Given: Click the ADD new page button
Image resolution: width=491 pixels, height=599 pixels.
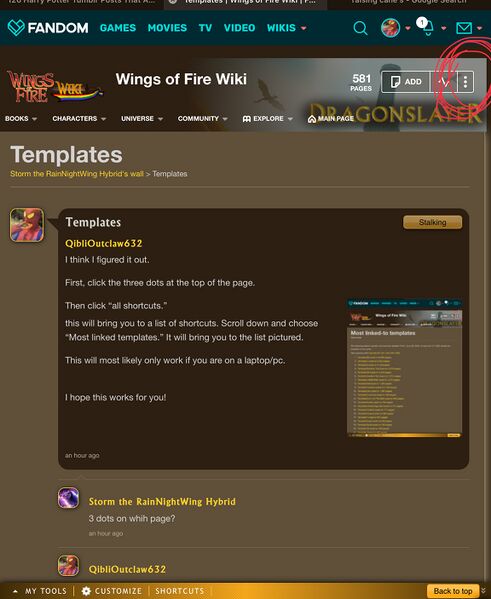Looking at the screenshot, I should pos(406,82).
